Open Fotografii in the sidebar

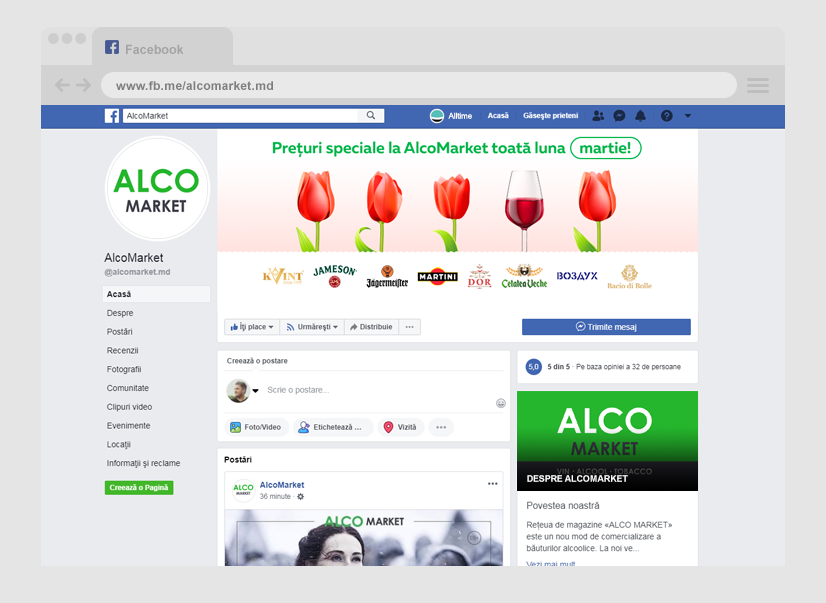[x=124, y=370]
